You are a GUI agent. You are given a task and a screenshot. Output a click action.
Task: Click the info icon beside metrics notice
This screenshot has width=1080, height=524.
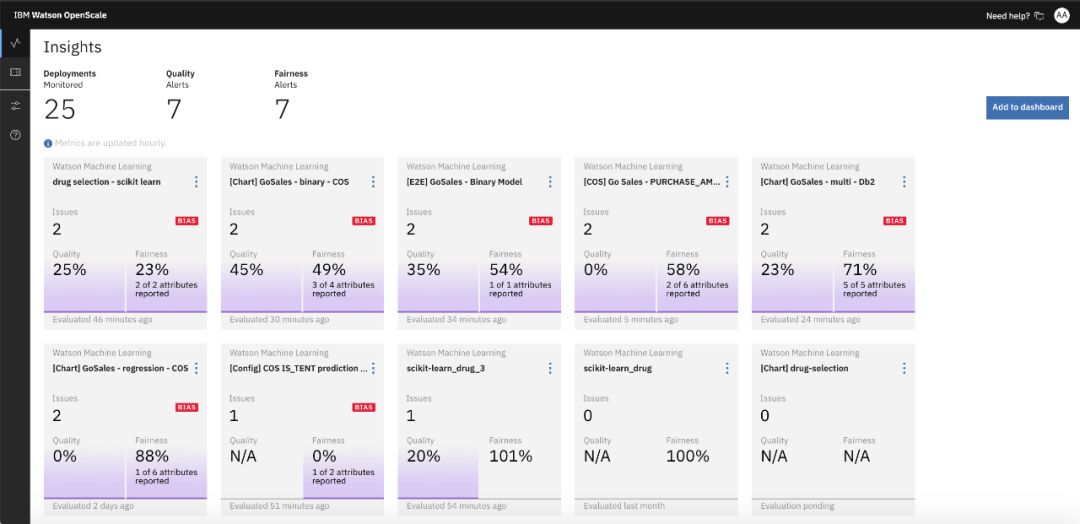pos(48,143)
